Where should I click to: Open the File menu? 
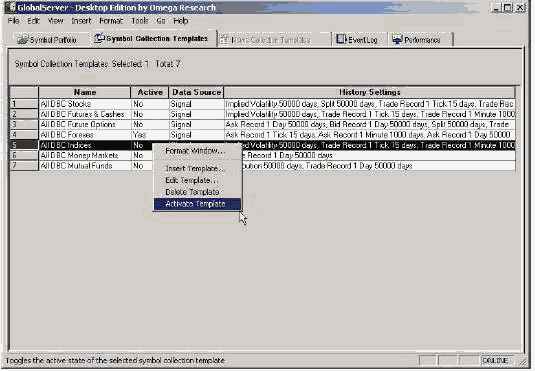tap(13, 21)
